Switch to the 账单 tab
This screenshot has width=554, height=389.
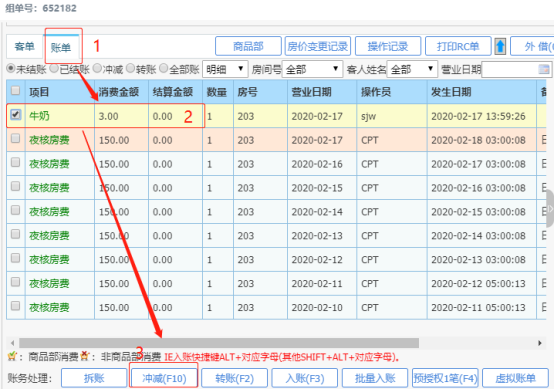(x=61, y=47)
